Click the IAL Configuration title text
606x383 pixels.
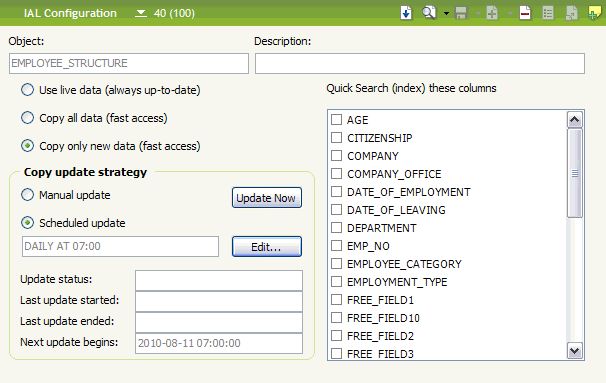(70, 14)
